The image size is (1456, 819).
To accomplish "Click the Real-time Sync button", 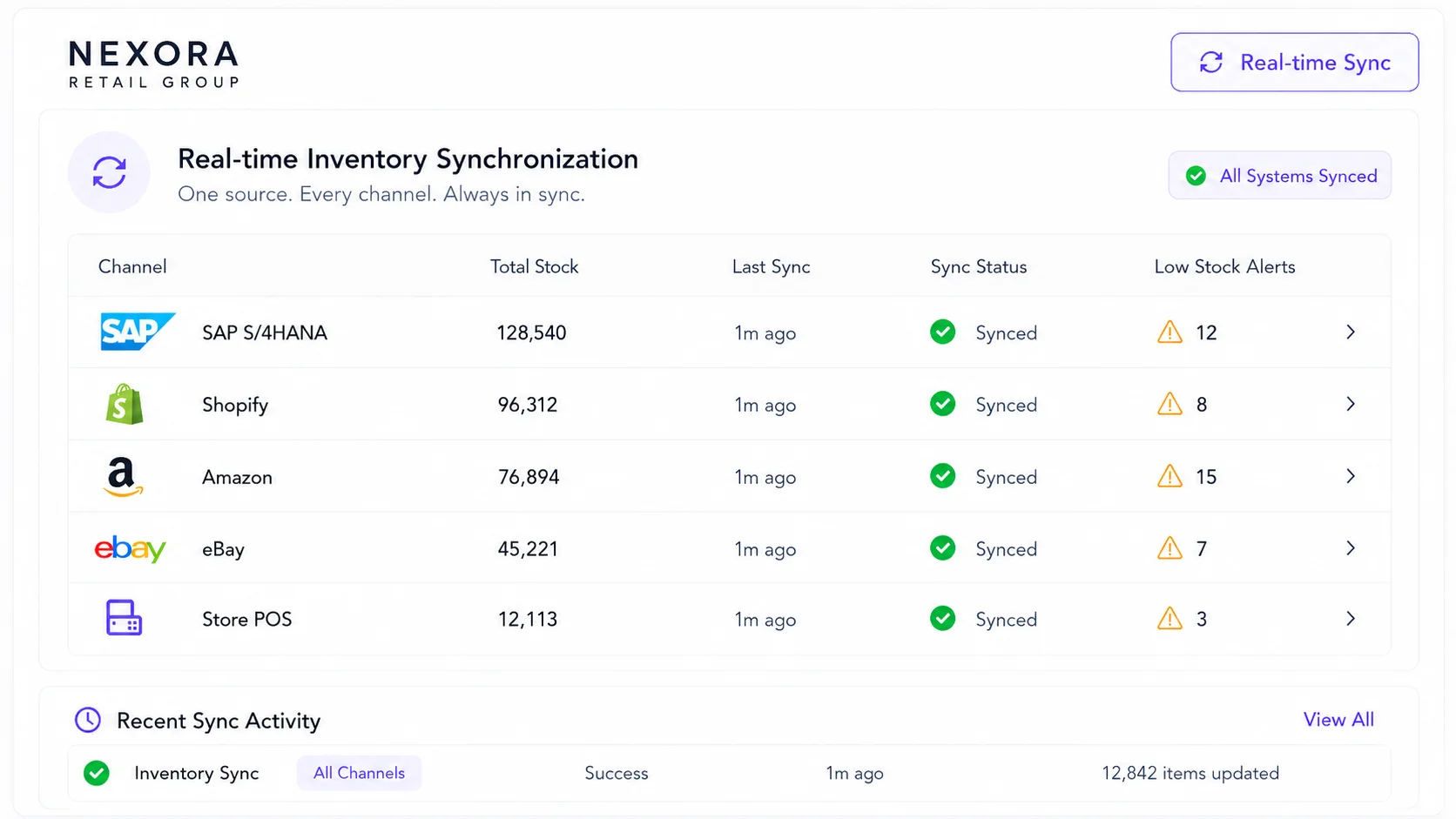I will 1295,62.
